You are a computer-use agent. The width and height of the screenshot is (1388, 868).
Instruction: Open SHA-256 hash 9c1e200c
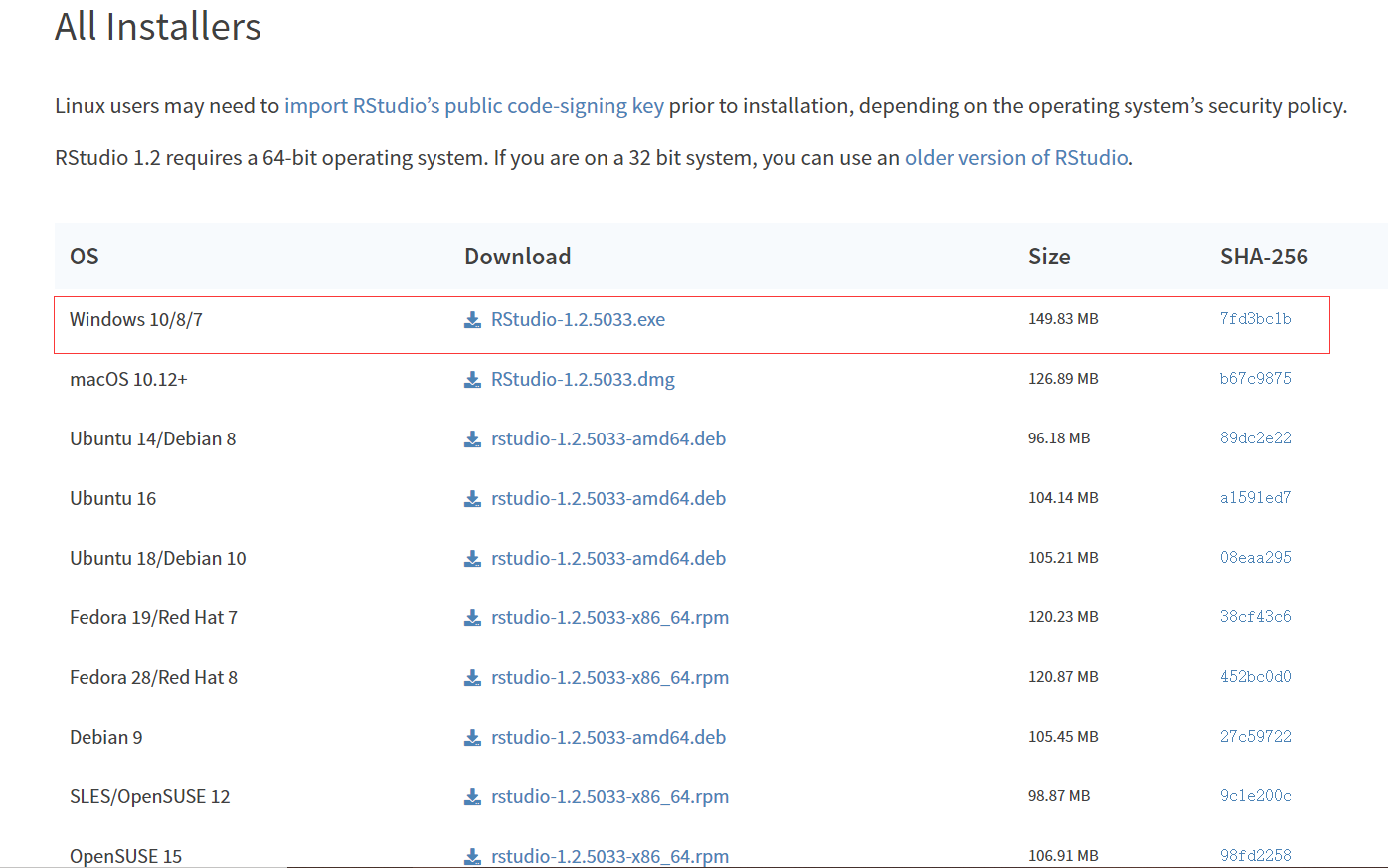[1256, 796]
